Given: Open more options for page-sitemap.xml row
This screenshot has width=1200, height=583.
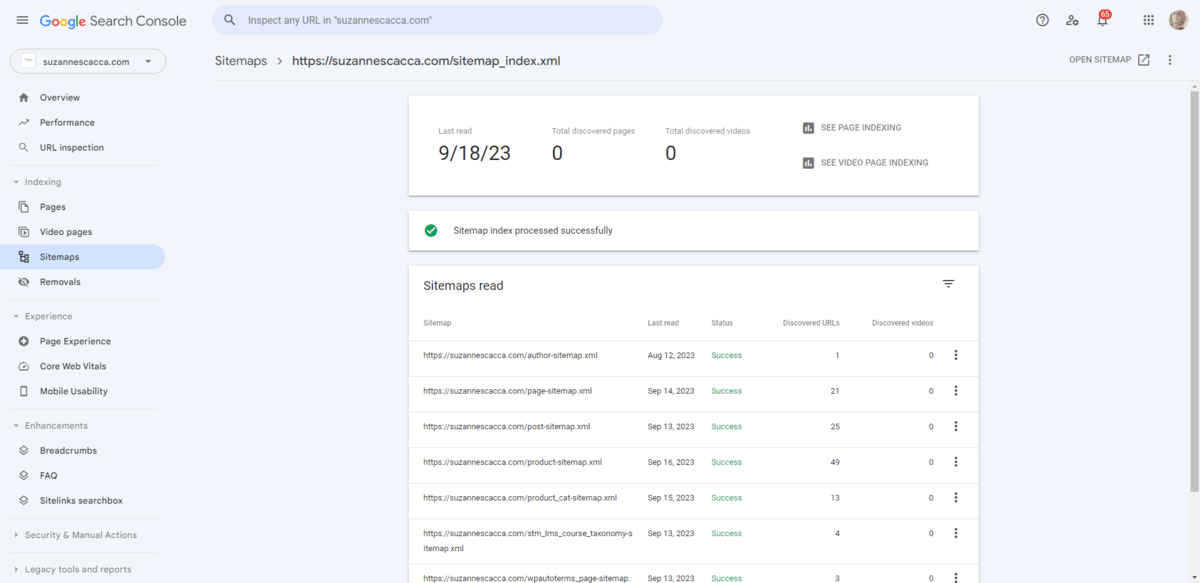Looking at the screenshot, I should [955, 391].
